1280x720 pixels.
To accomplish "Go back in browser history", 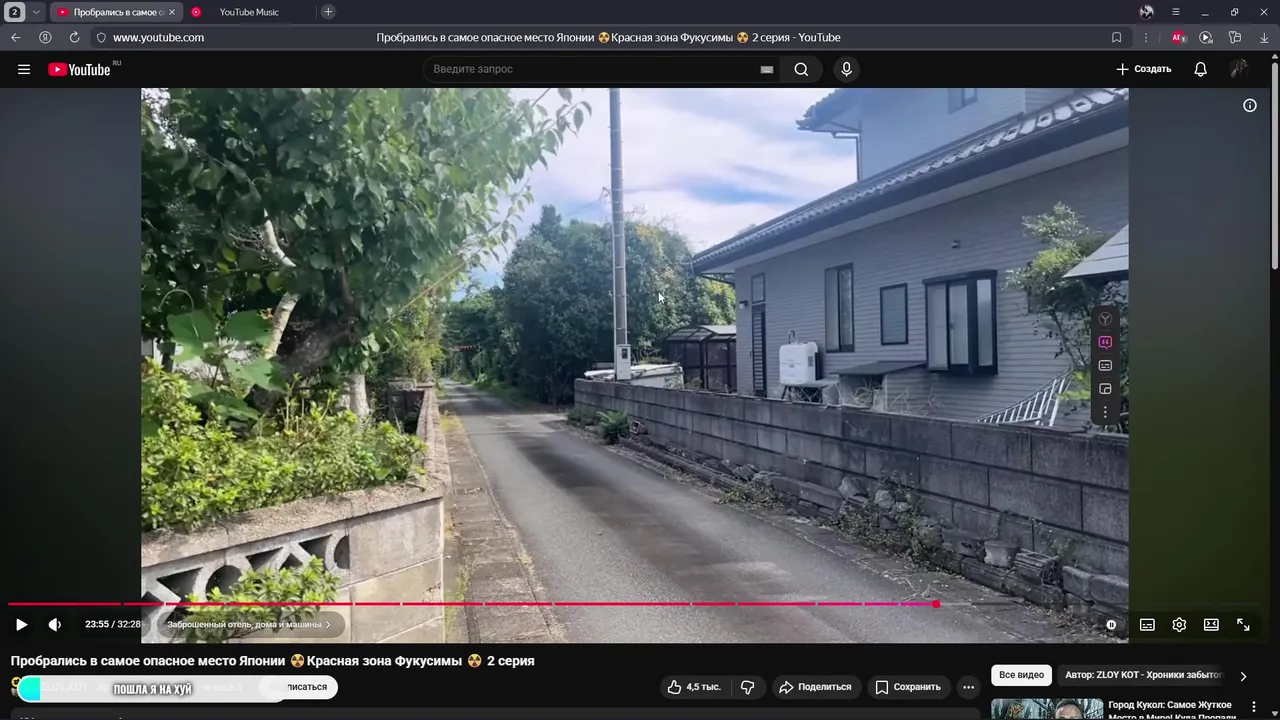I will coord(15,37).
